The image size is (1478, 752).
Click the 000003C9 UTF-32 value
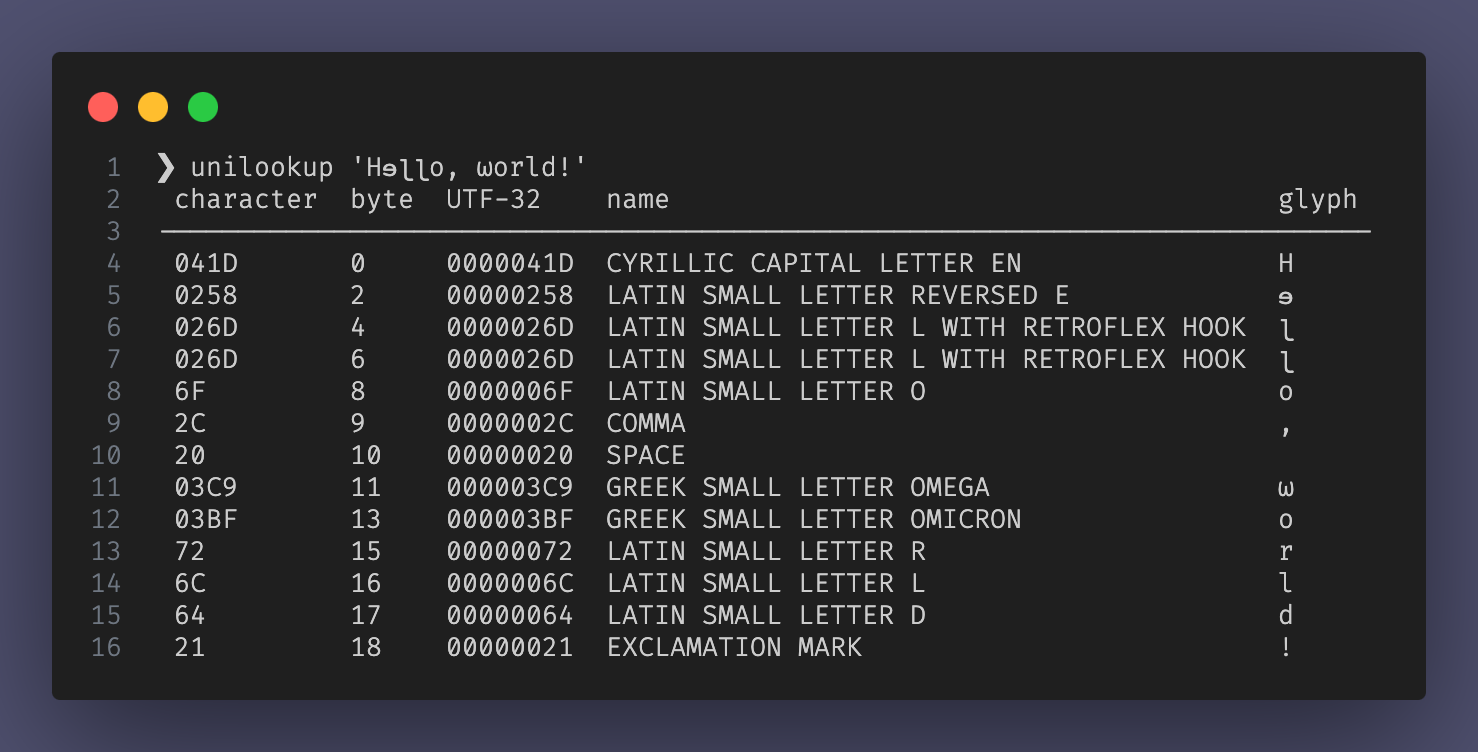tap(510, 487)
